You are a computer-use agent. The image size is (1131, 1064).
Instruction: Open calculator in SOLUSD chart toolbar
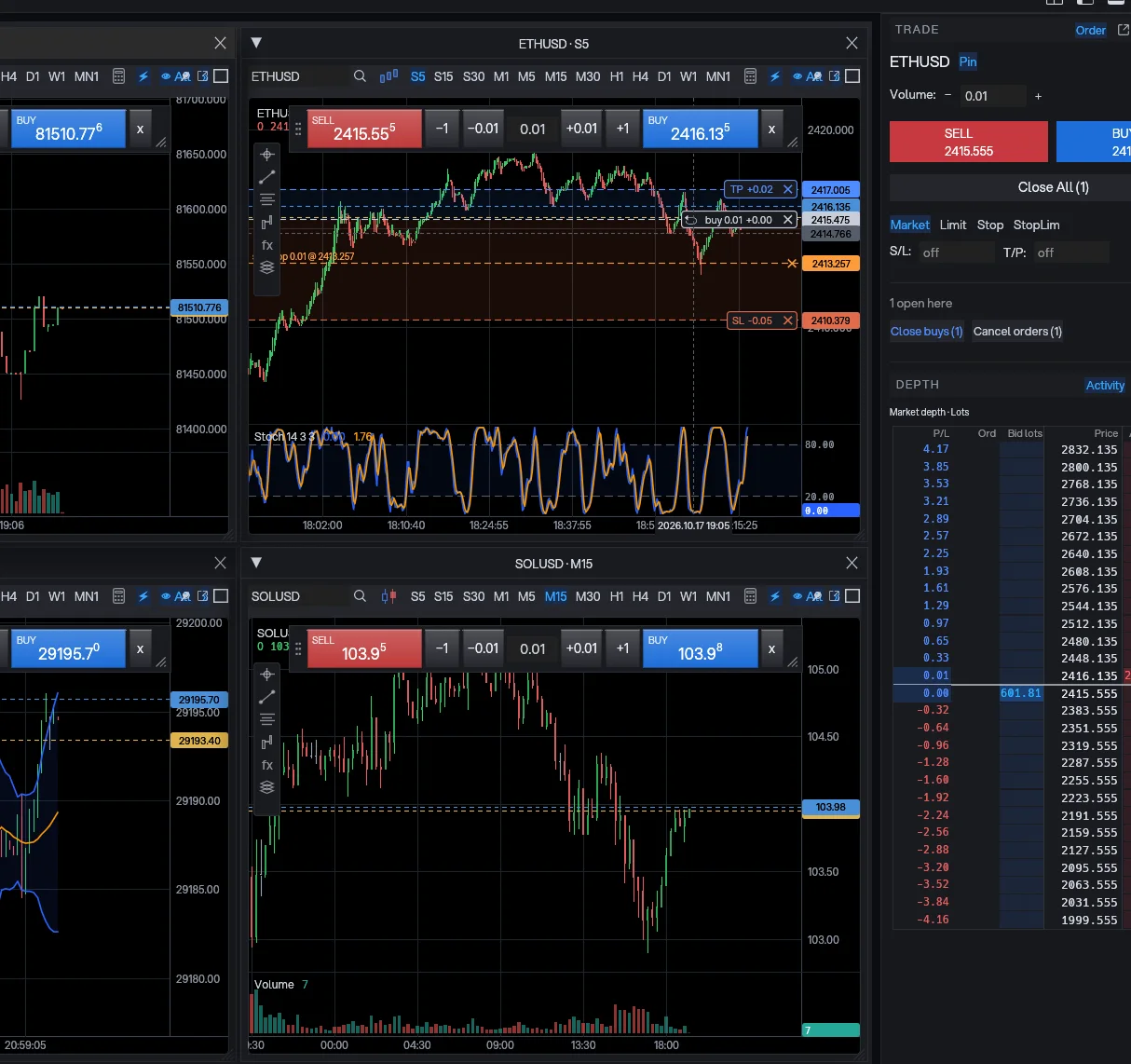(750, 596)
